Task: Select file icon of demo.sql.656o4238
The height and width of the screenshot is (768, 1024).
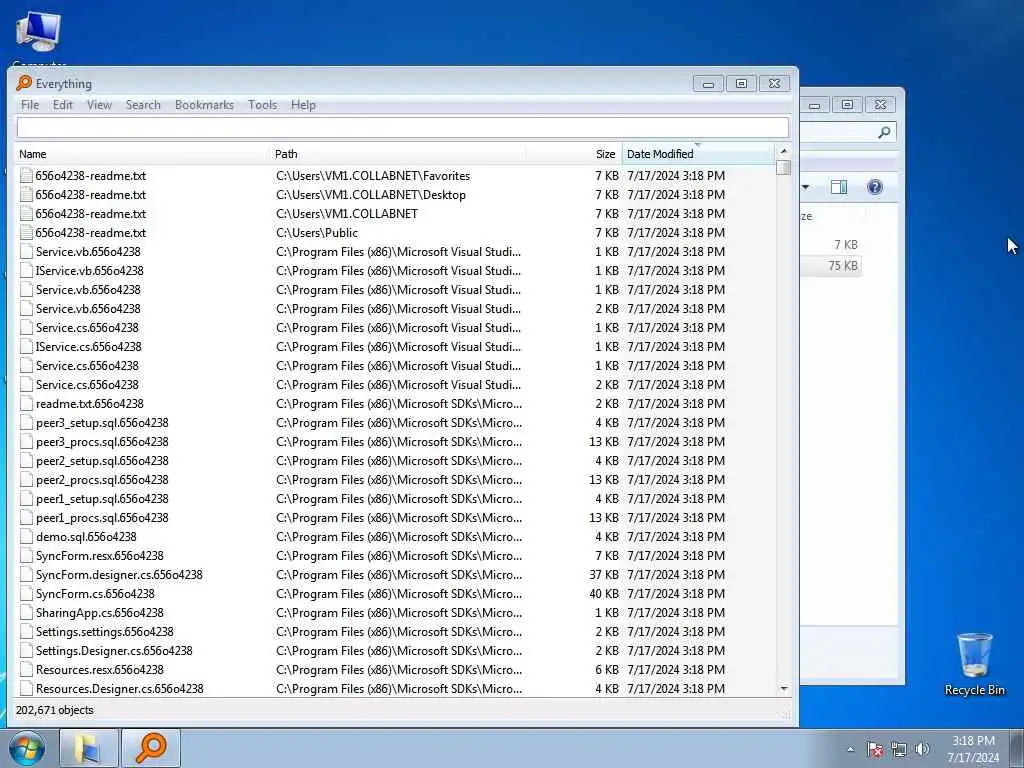Action: [x=26, y=537]
